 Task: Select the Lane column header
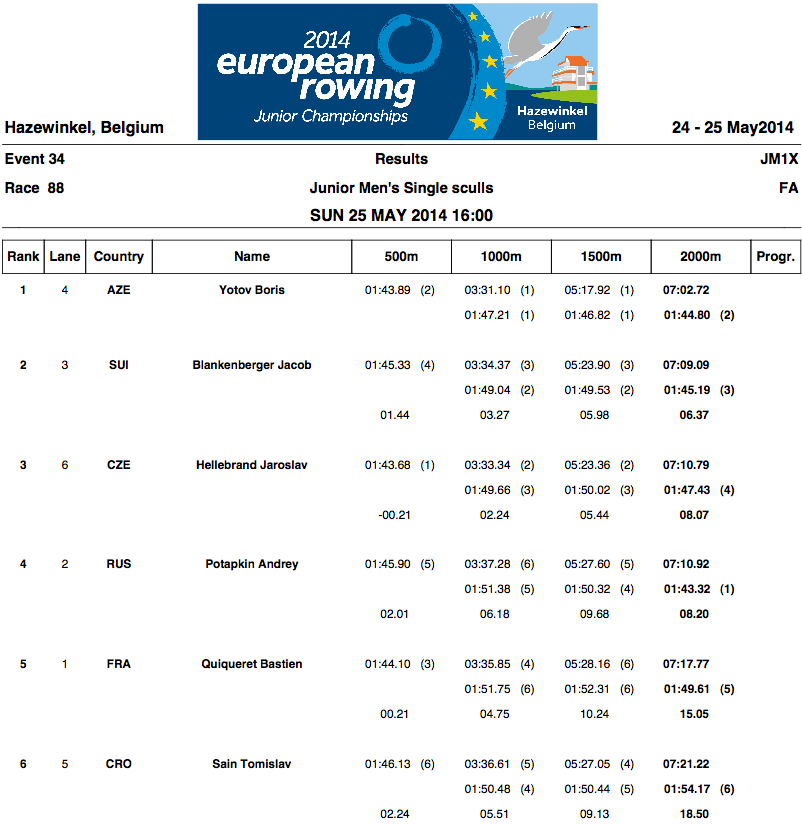[65, 257]
